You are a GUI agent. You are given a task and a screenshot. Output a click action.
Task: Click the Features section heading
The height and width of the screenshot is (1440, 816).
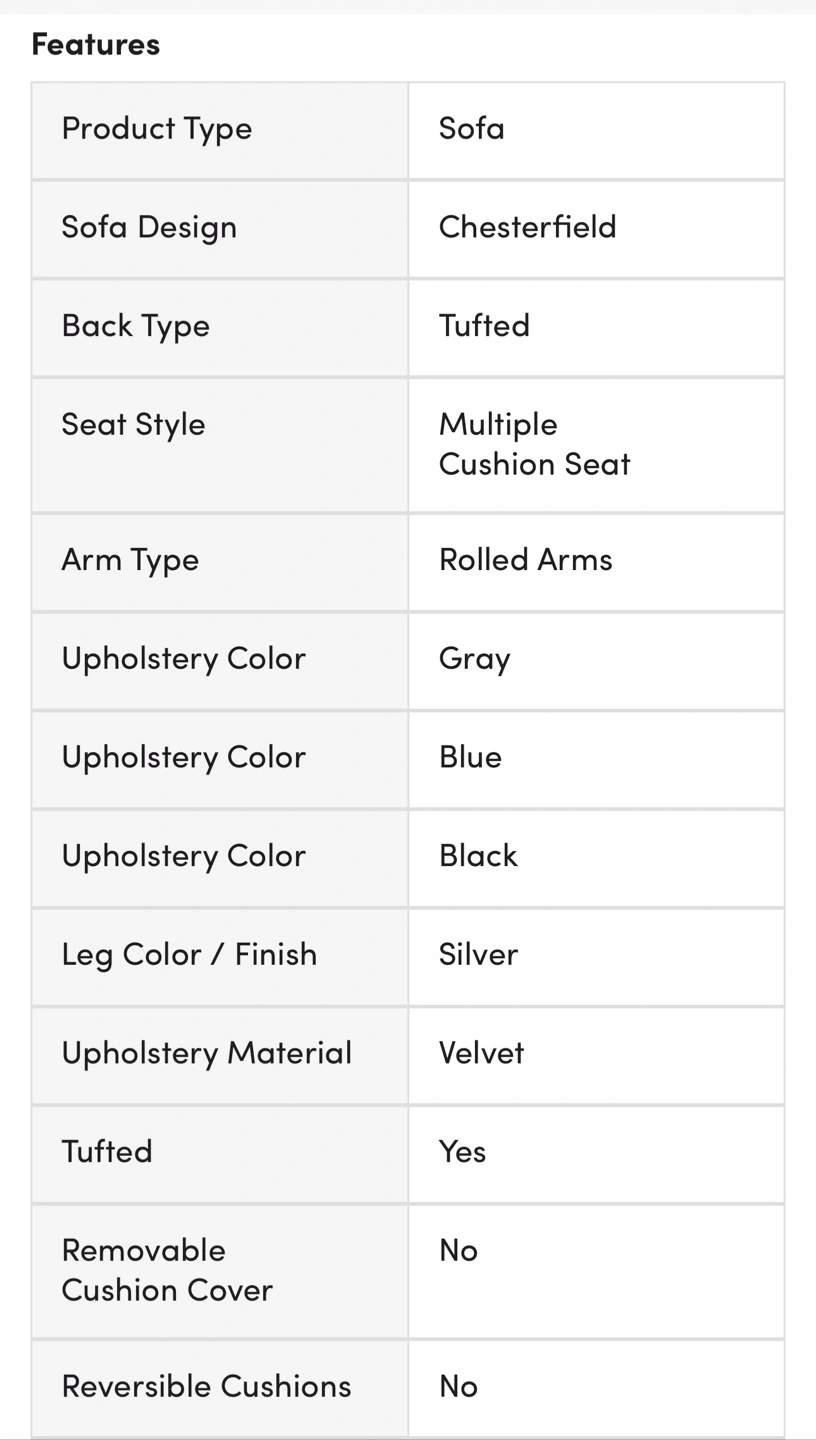click(x=96, y=44)
